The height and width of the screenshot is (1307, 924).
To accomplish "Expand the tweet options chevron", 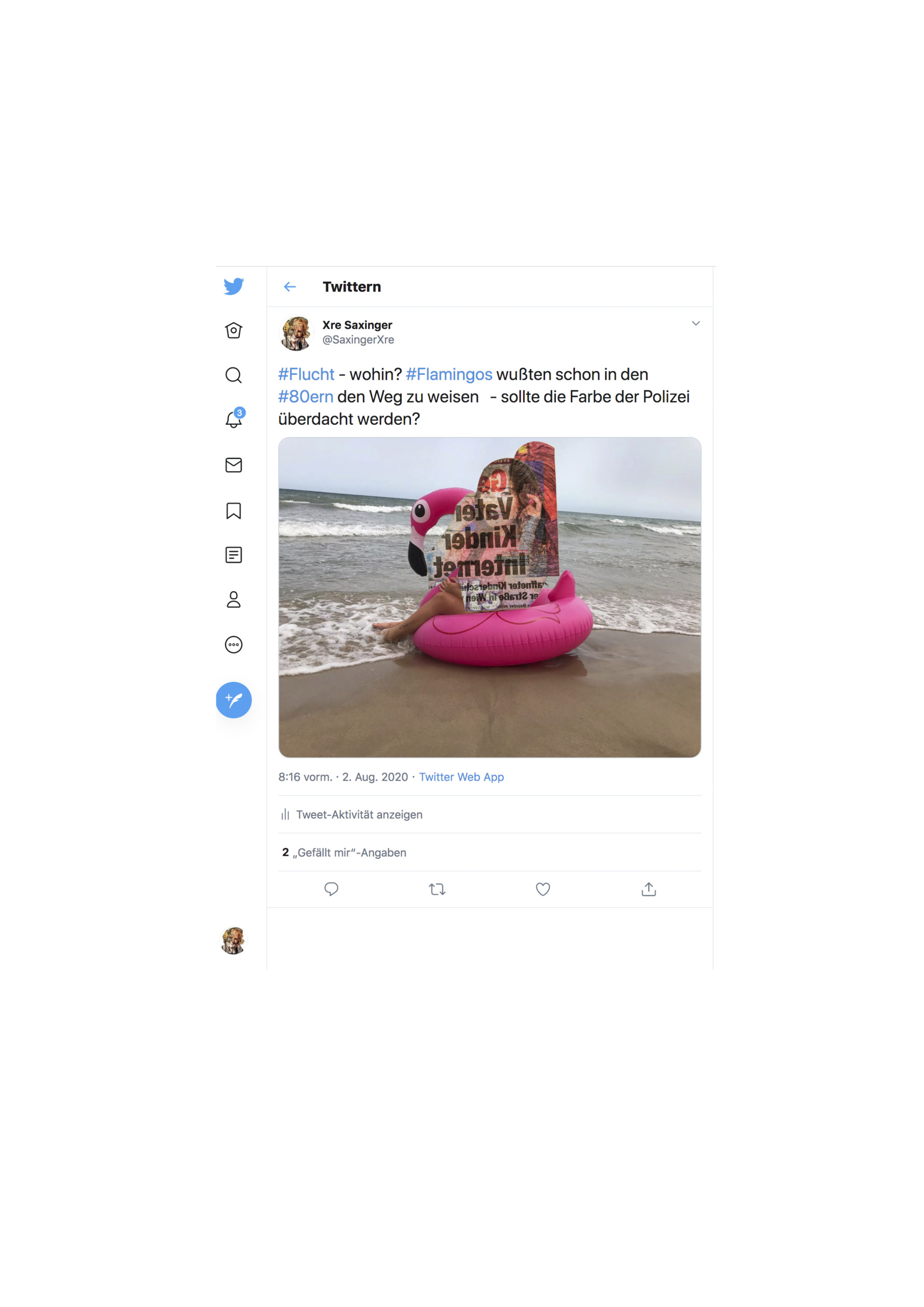I will [x=696, y=323].
